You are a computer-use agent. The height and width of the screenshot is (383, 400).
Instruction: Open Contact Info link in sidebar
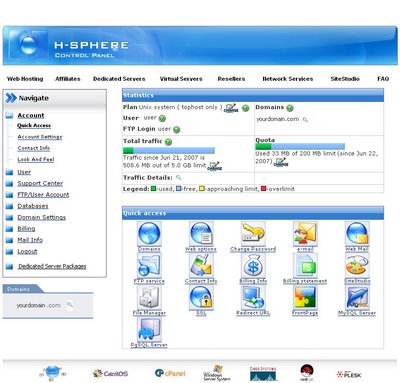tap(34, 148)
